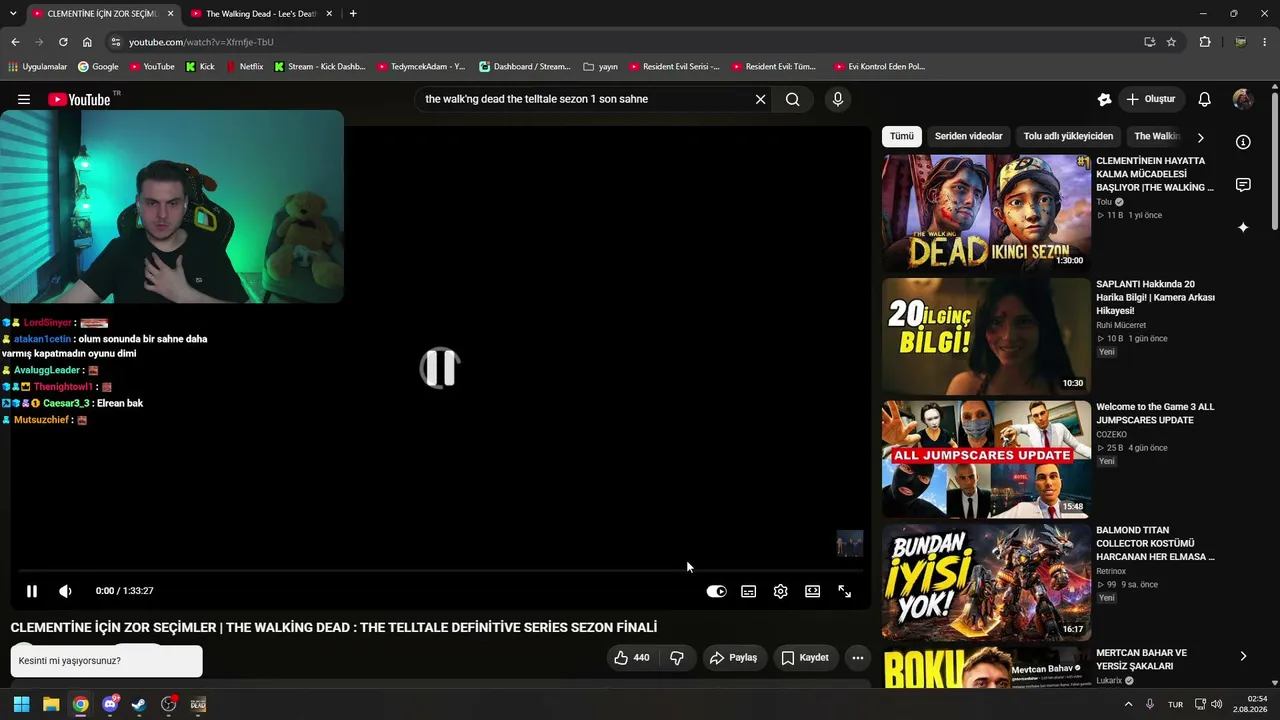
Task: Open player settings gear
Action: 780,591
